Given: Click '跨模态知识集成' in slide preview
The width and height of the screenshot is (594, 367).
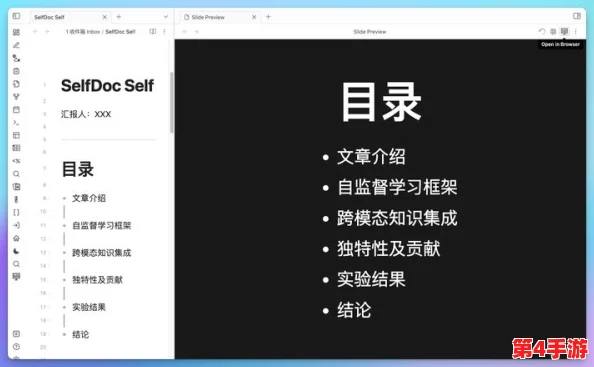Looking at the screenshot, I should pyautogui.click(x=397, y=218).
